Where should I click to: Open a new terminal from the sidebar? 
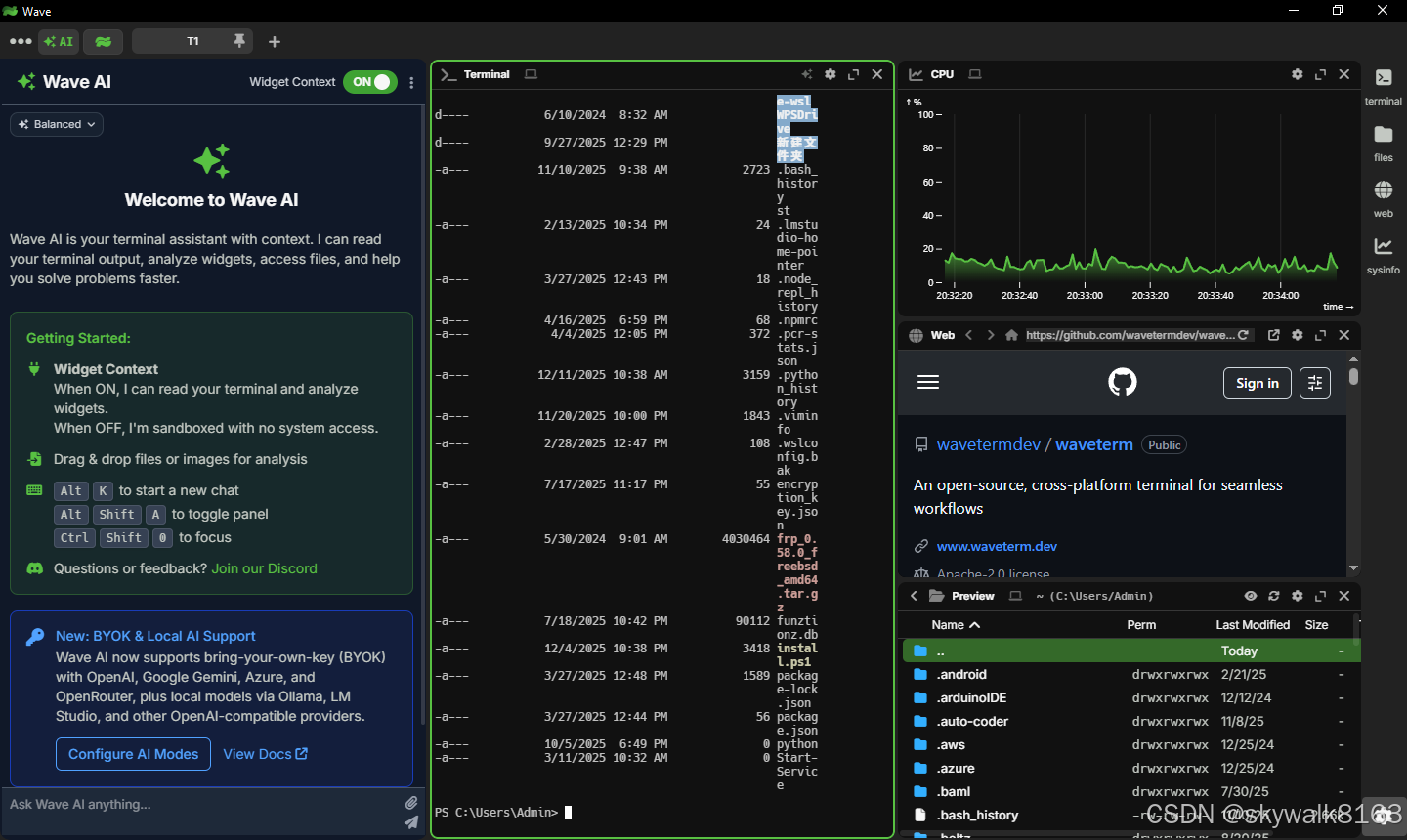click(x=1383, y=86)
